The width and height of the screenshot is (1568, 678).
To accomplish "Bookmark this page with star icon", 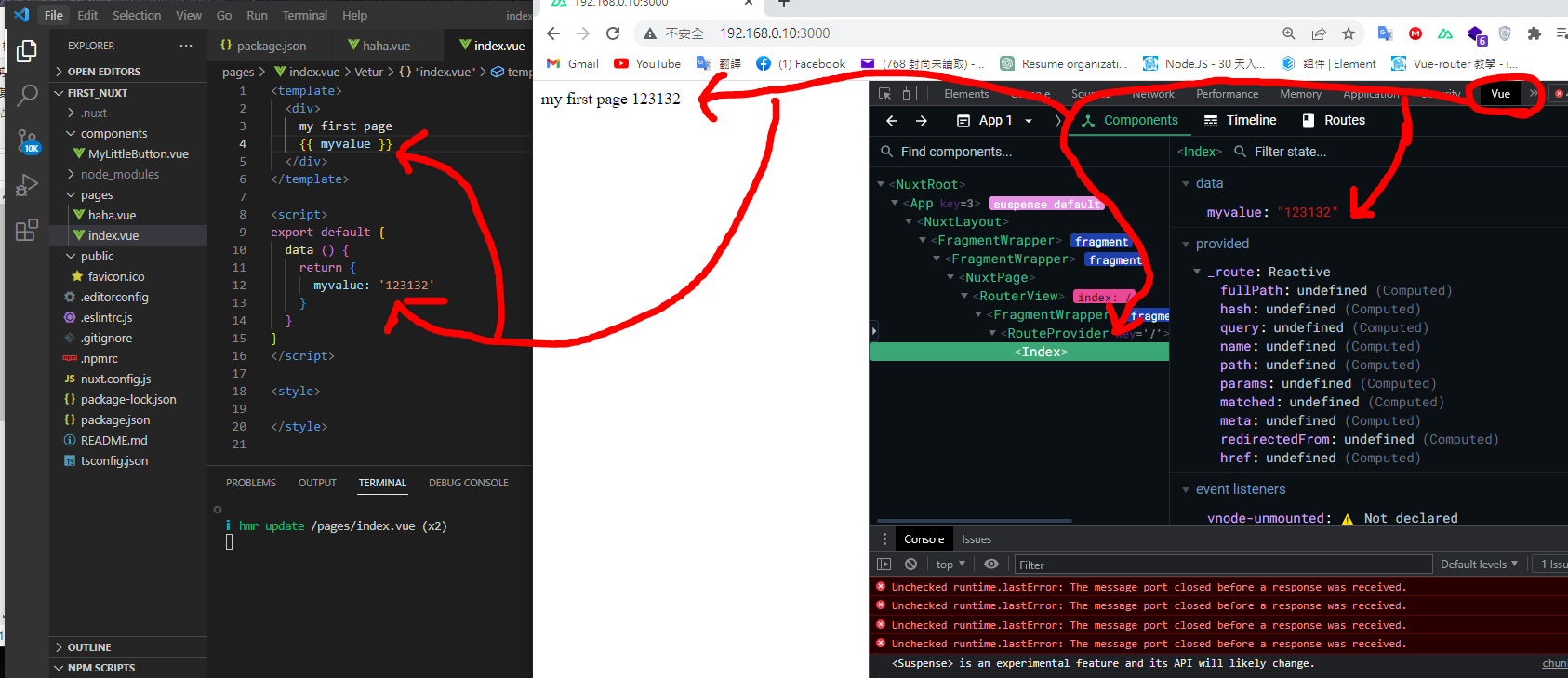I will [1349, 33].
